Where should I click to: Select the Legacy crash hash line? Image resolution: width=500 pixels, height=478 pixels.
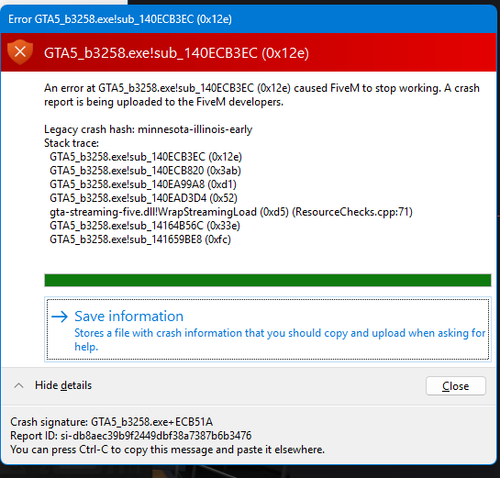pos(148,129)
